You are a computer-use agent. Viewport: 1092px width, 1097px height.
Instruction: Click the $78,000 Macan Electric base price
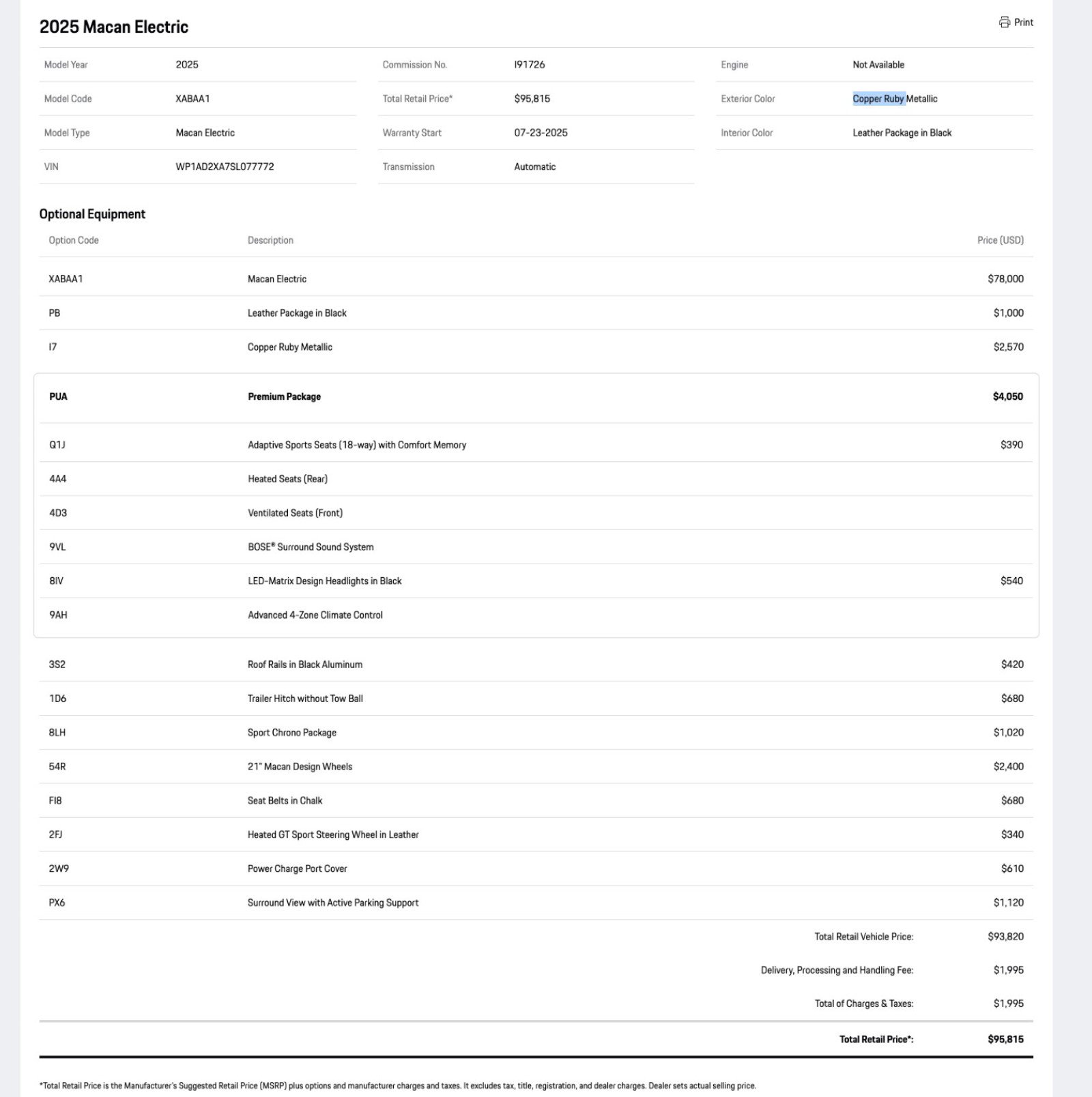point(1005,279)
